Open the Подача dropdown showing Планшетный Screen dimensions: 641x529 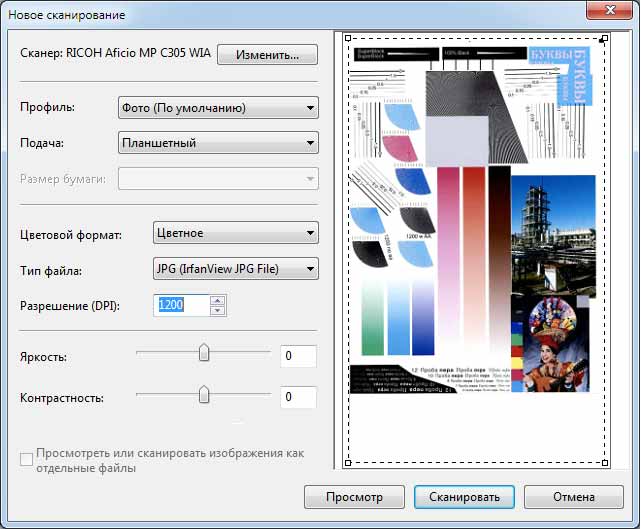tap(218, 143)
